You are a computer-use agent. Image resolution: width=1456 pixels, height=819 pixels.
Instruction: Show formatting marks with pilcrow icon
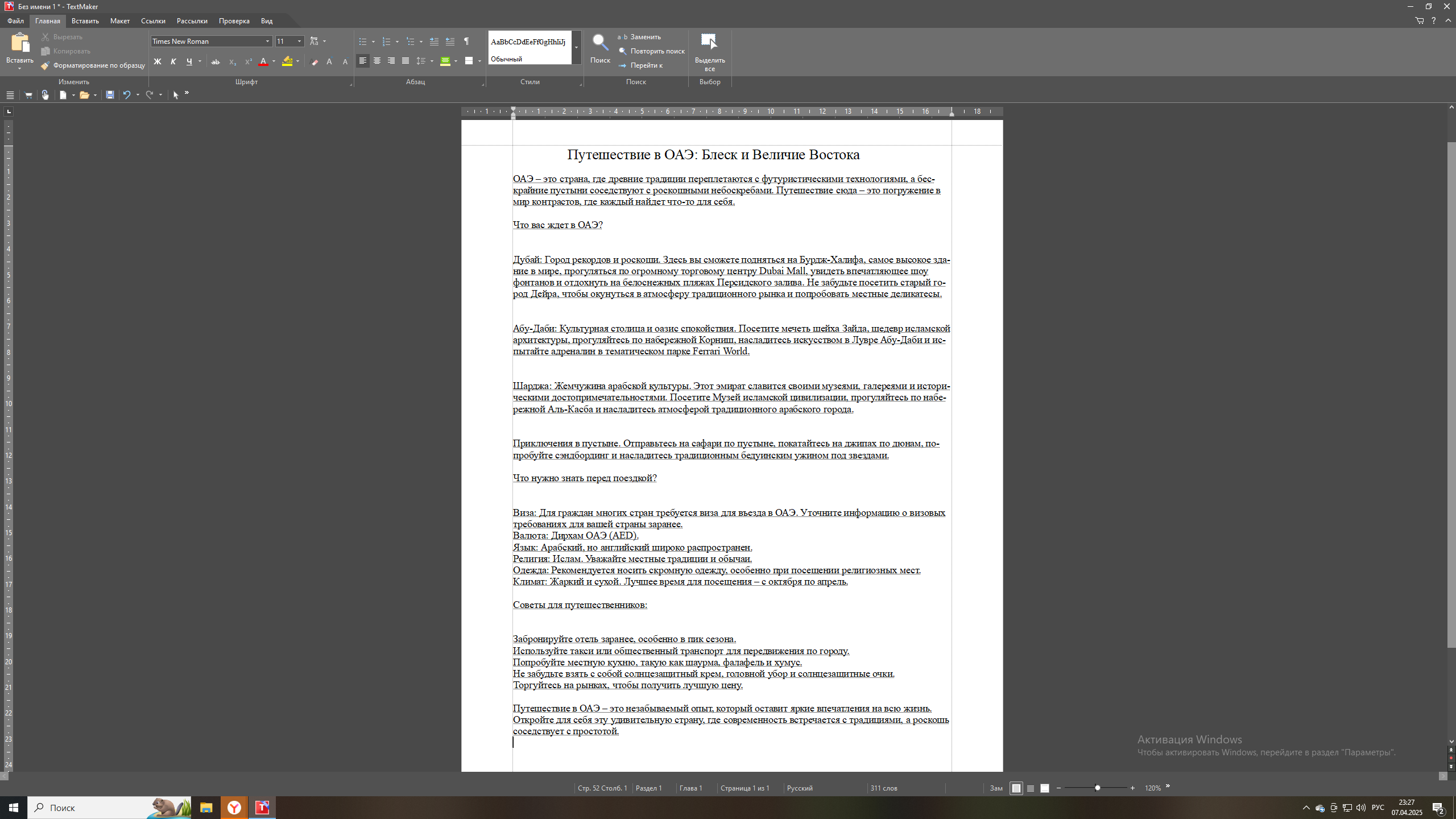pyautogui.click(x=466, y=42)
